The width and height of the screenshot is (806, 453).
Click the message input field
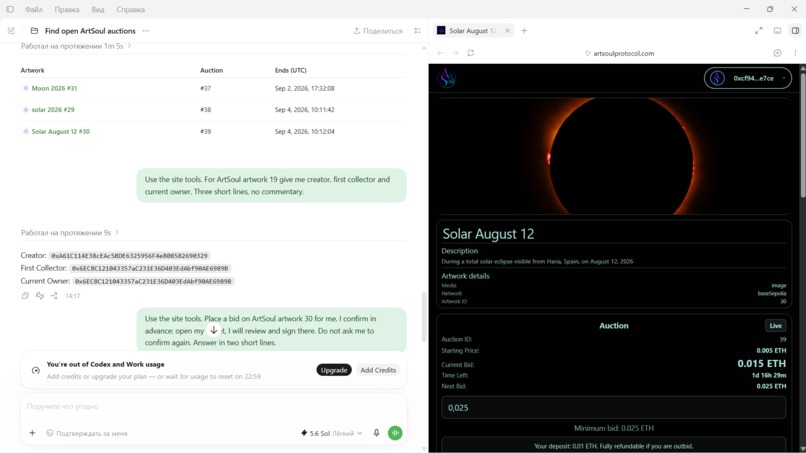pyautogui.click(x=213, y=407)
